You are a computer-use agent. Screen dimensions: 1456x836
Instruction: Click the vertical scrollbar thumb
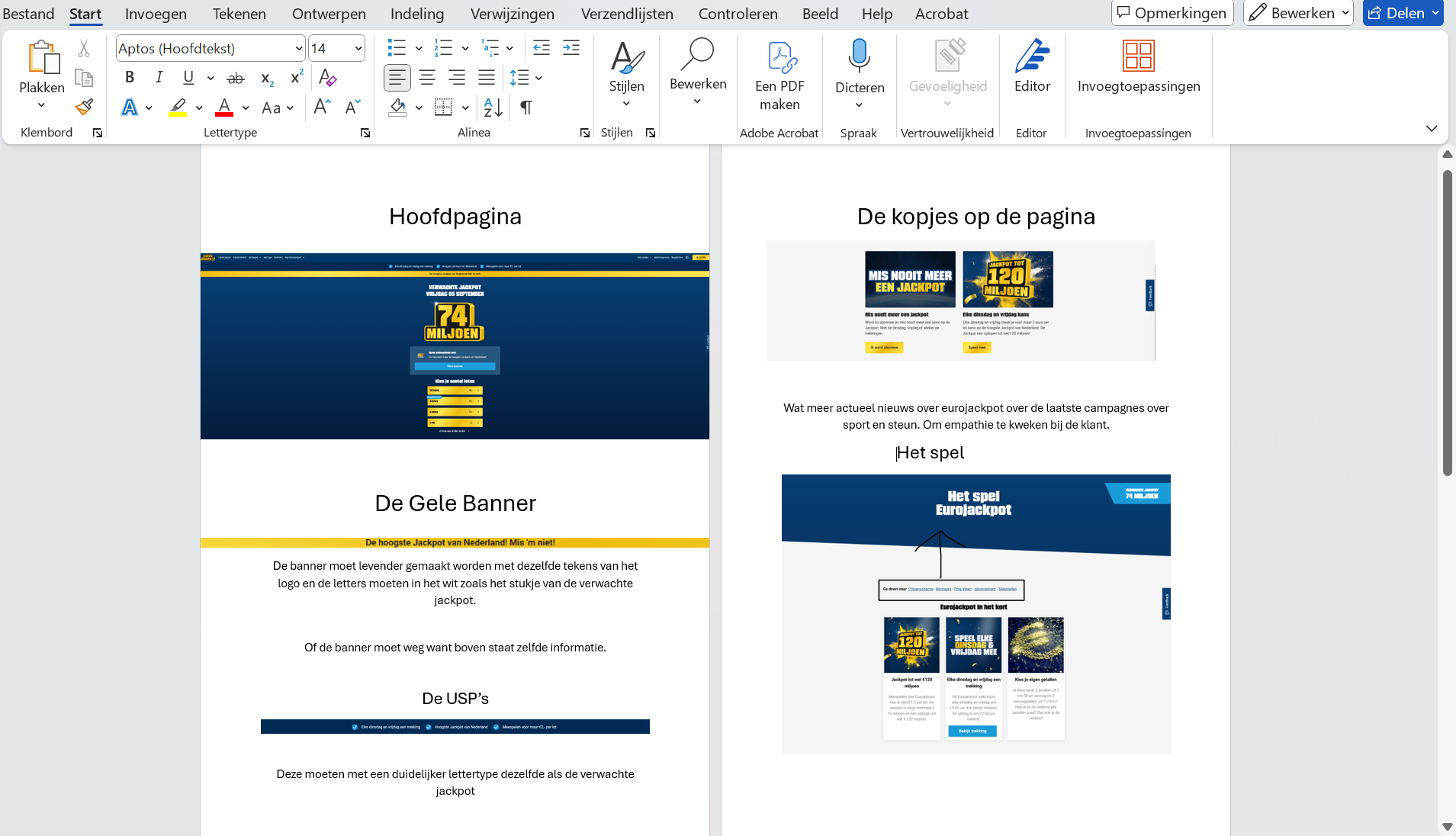1448,323
